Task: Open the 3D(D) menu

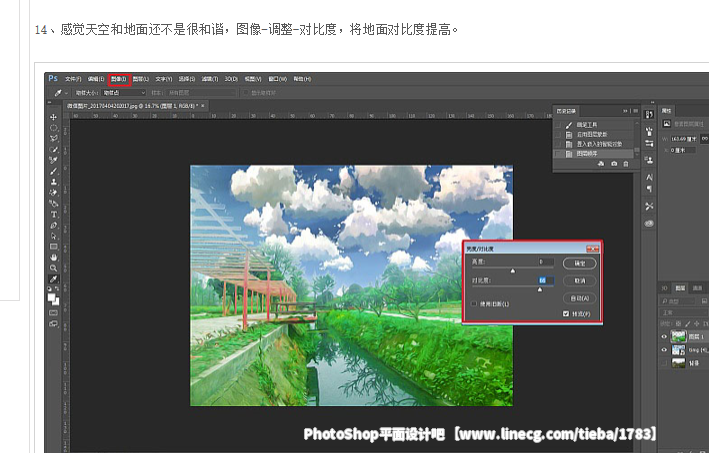Action: (x=231, y=79)
